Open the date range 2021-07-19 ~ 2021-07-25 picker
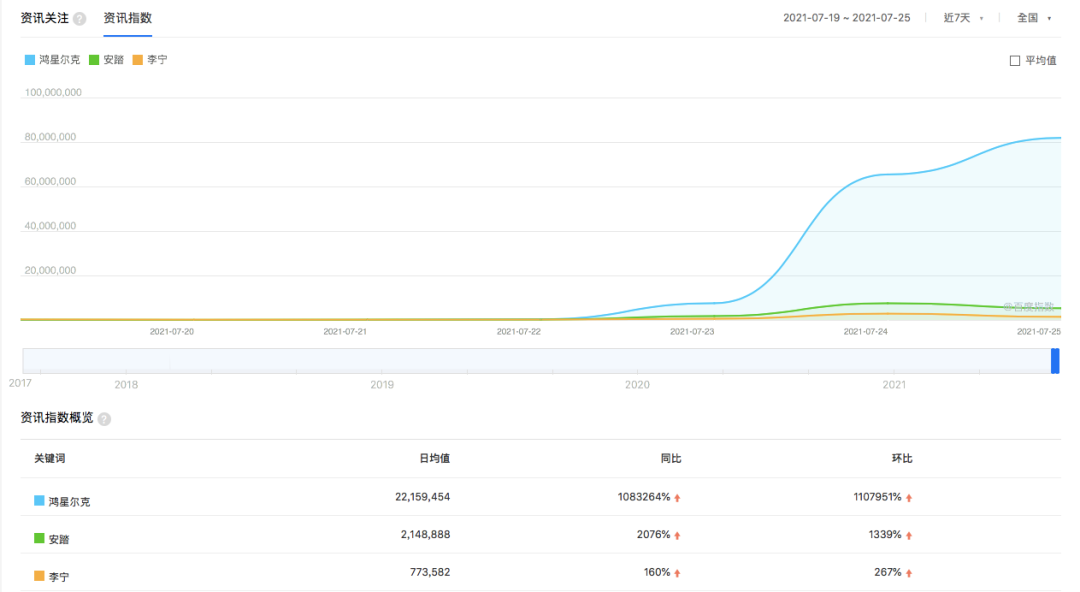Screen dimensions: 1080x592 tap(846, 18)
